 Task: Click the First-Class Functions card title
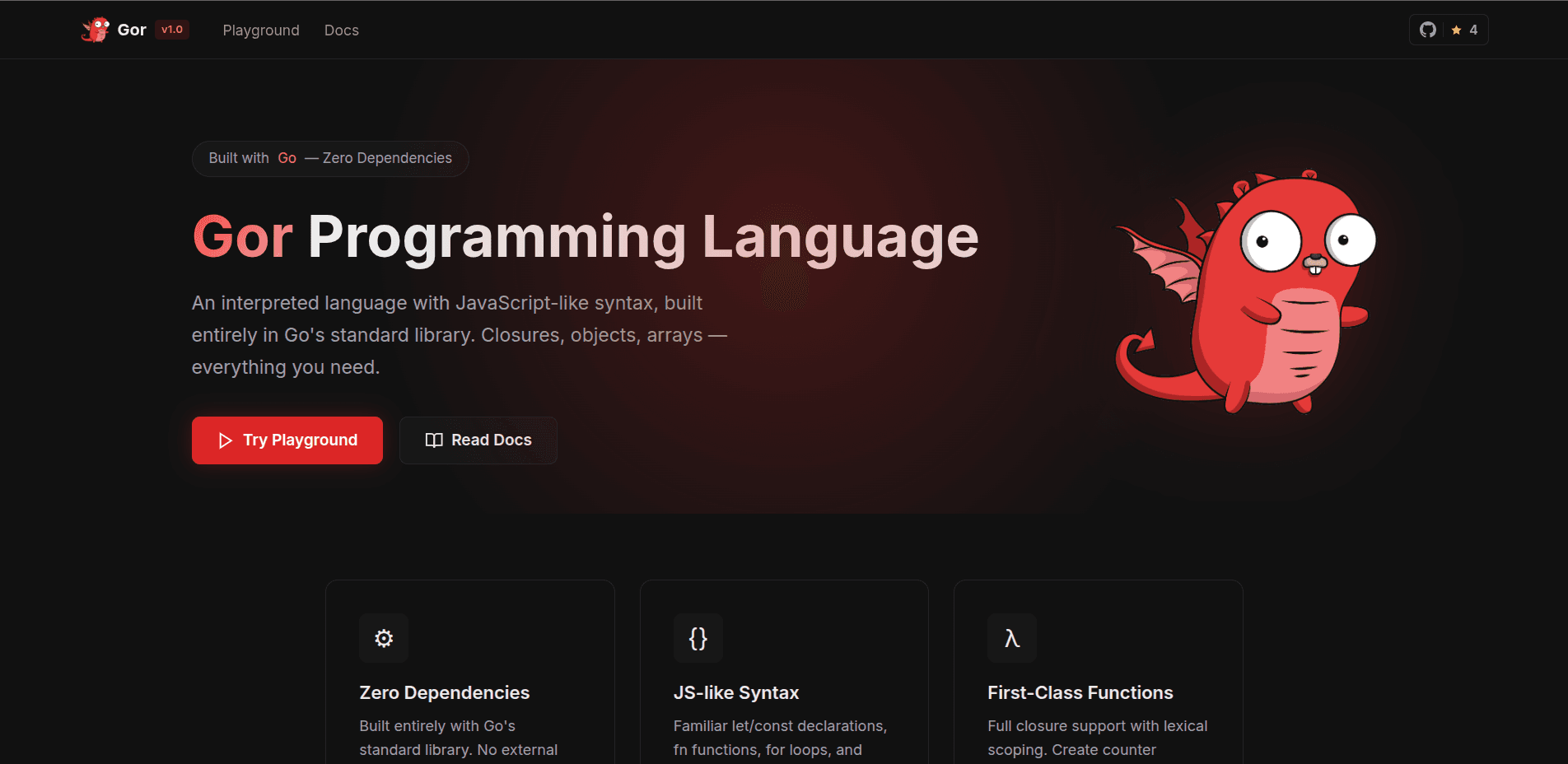click(1080, 693)
